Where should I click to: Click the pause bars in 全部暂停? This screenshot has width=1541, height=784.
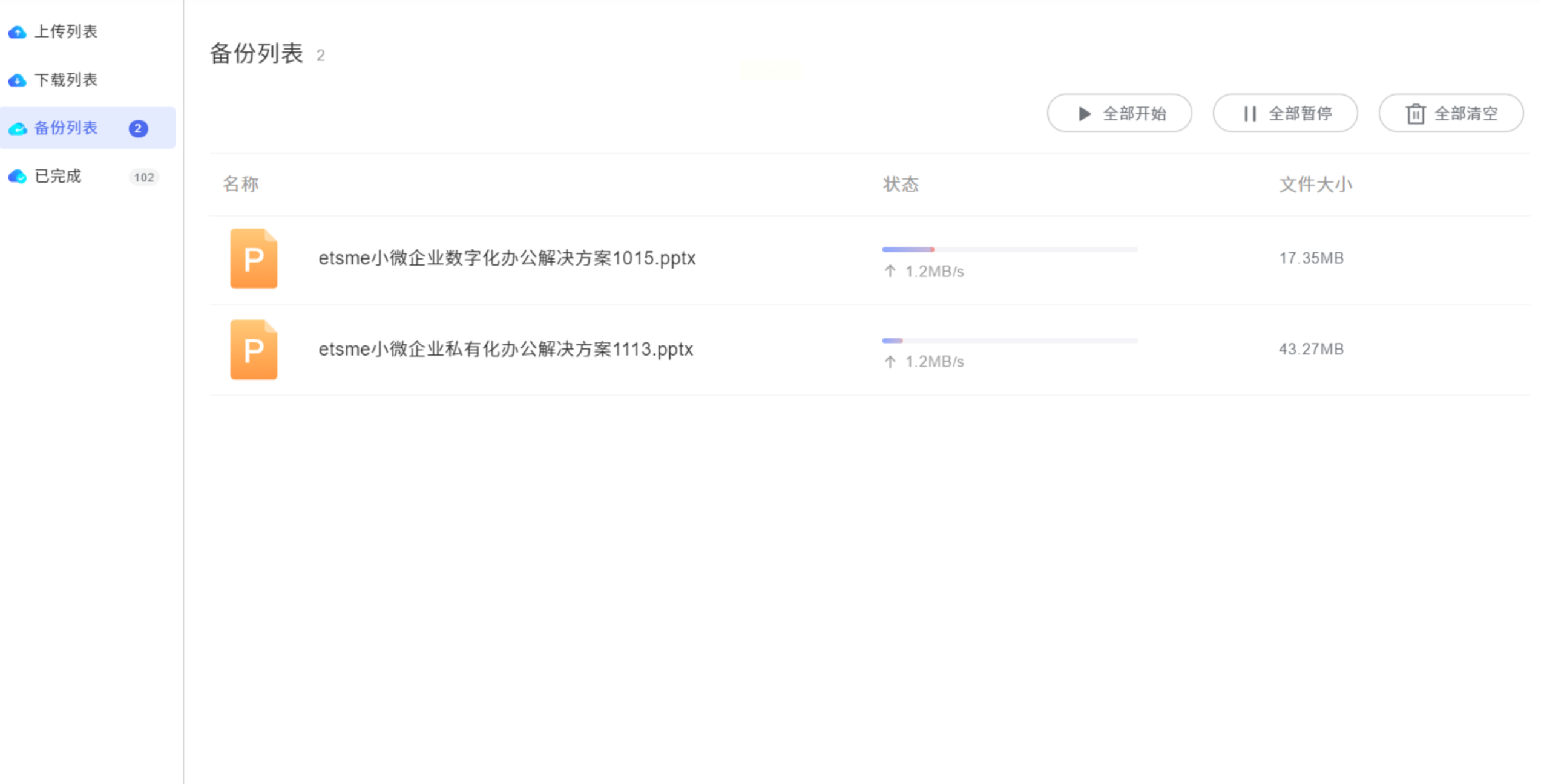[x=1250, y=114]
